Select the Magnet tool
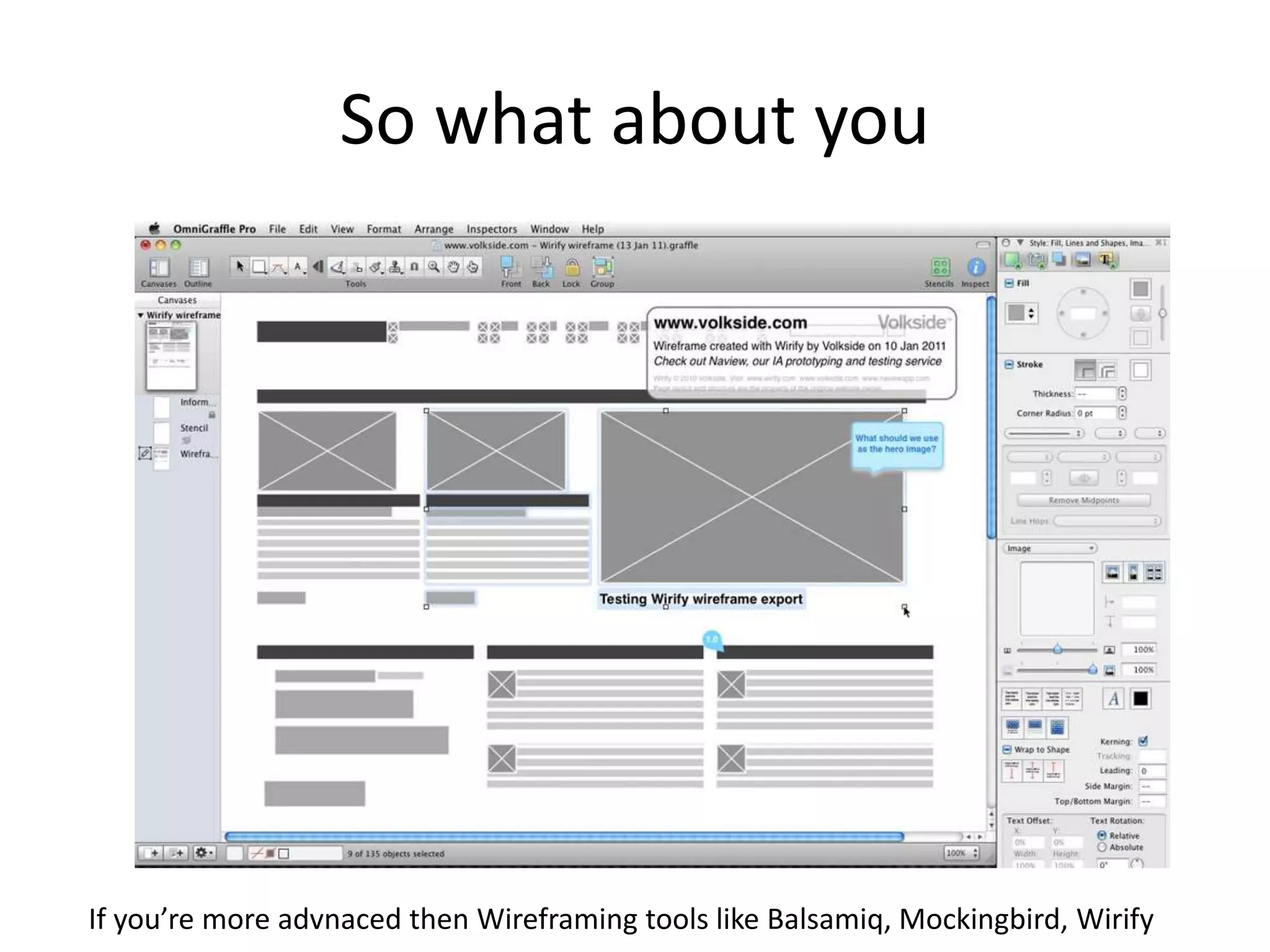The width and height of the screenshot is (1270, 952). tap(414, 267)
